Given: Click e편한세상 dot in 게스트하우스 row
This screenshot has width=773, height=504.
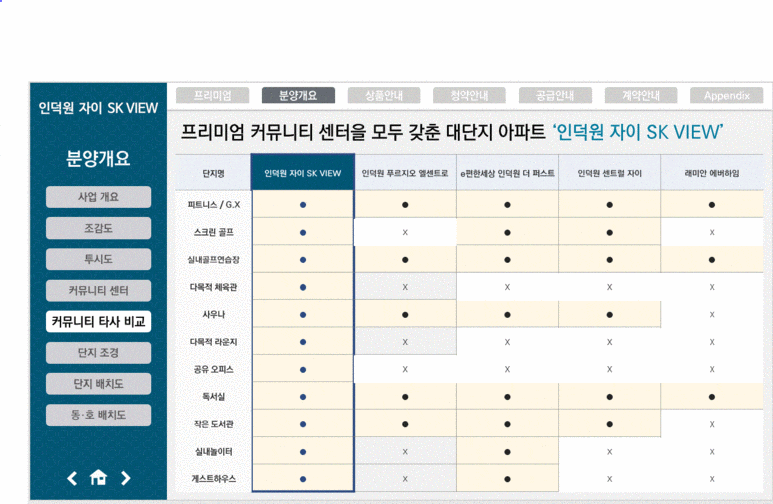Looking at the screenshot, I should point(507,479).
